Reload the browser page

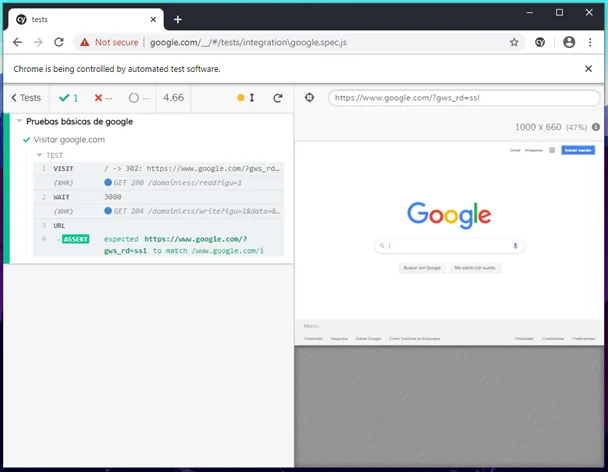[59, 42]
